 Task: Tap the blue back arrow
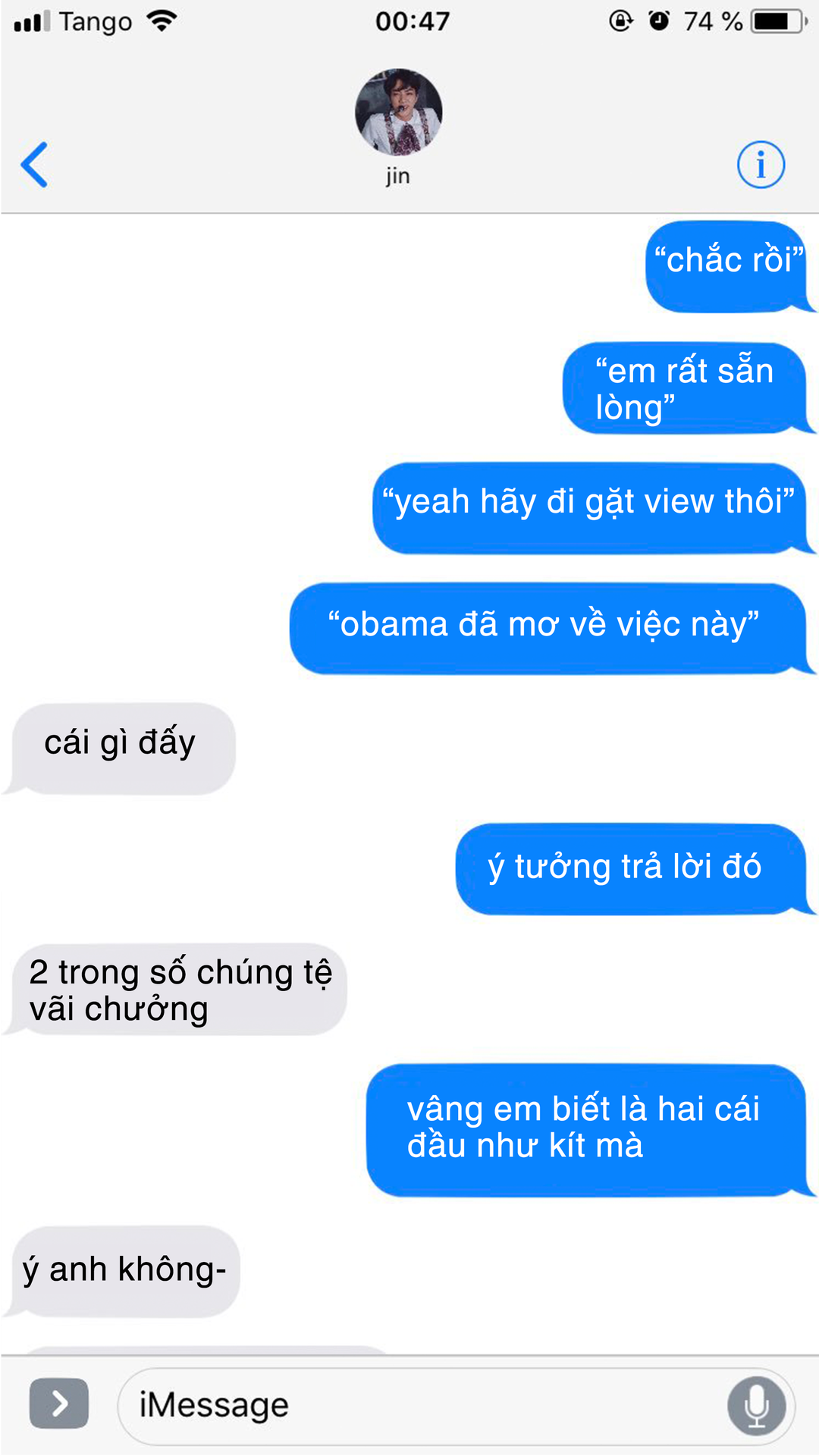point(34,165)
